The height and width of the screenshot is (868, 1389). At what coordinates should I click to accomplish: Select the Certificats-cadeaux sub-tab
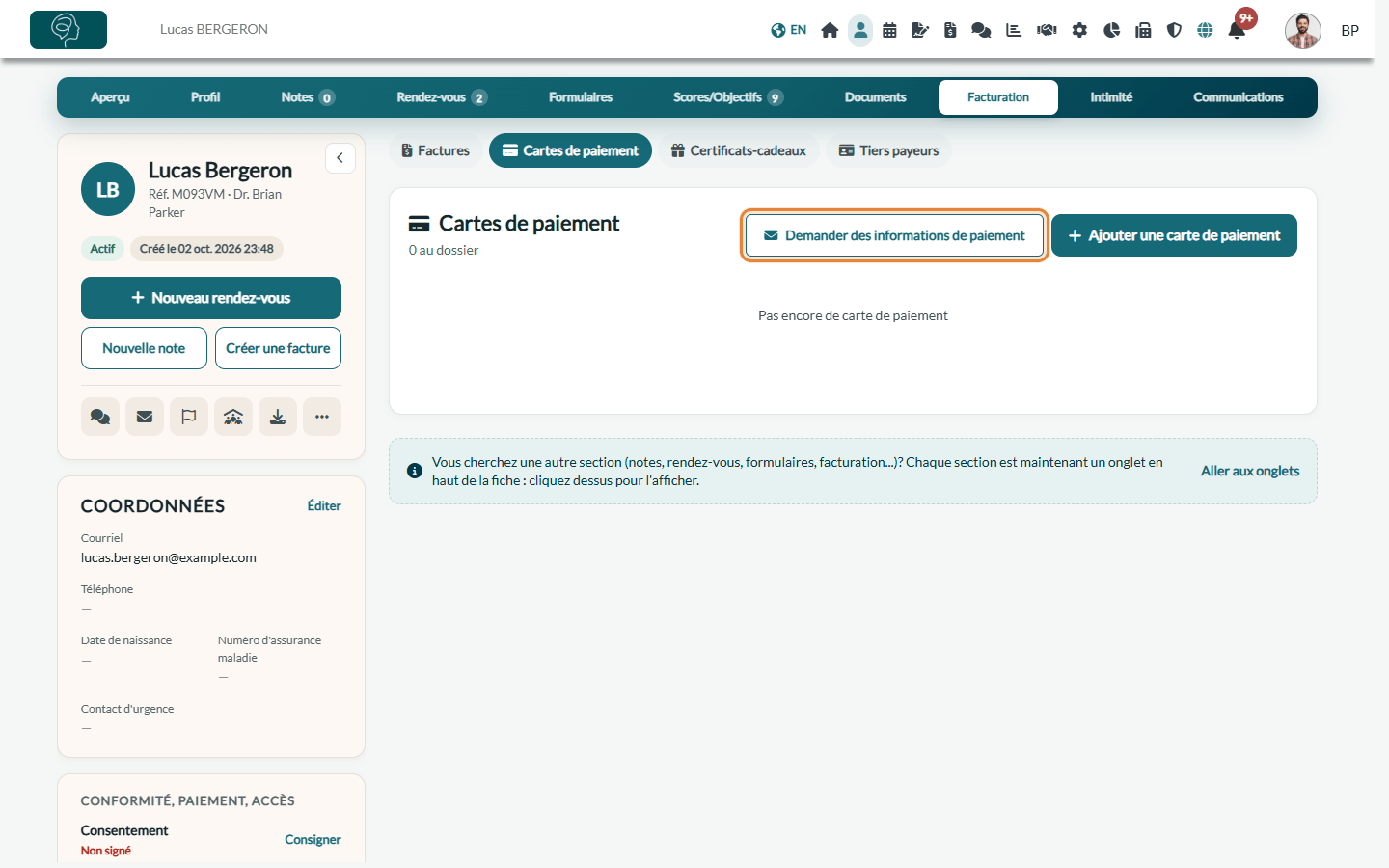click(739, 150)
